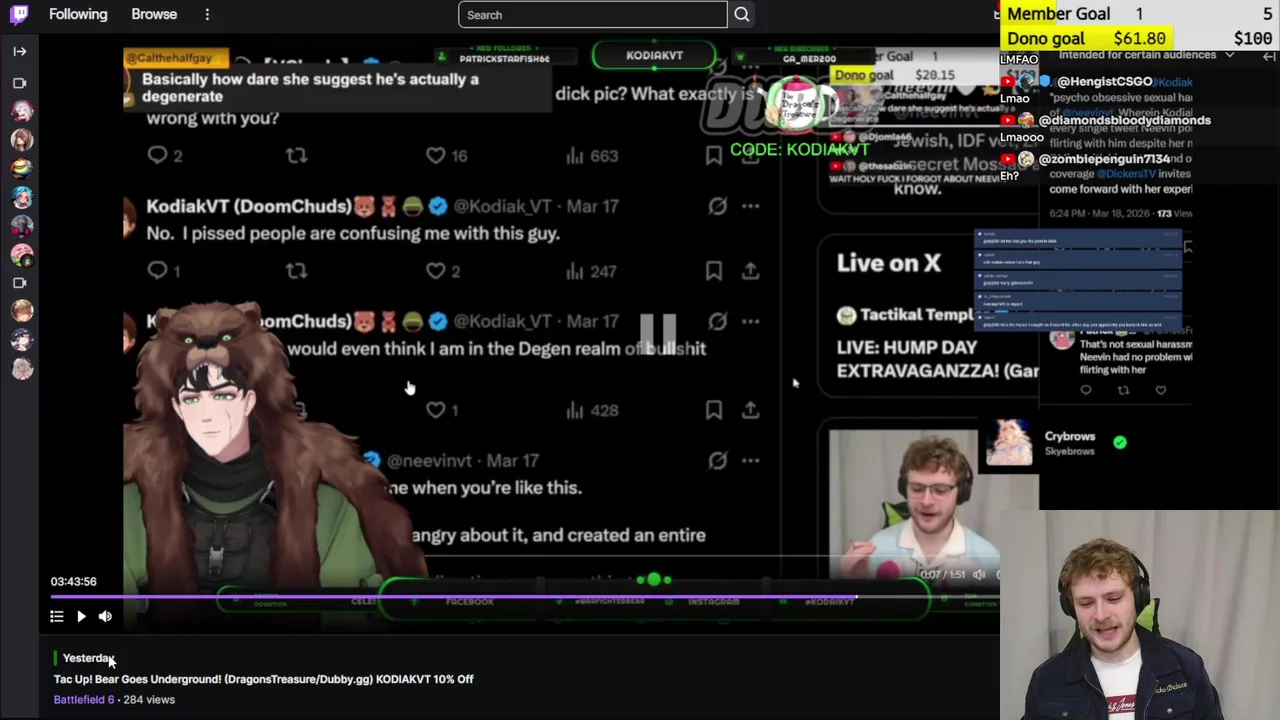The image size is (1280, 720).
Task: Click Grok icon on 'No. I pissed people' tweet
Action: [717, 206]
